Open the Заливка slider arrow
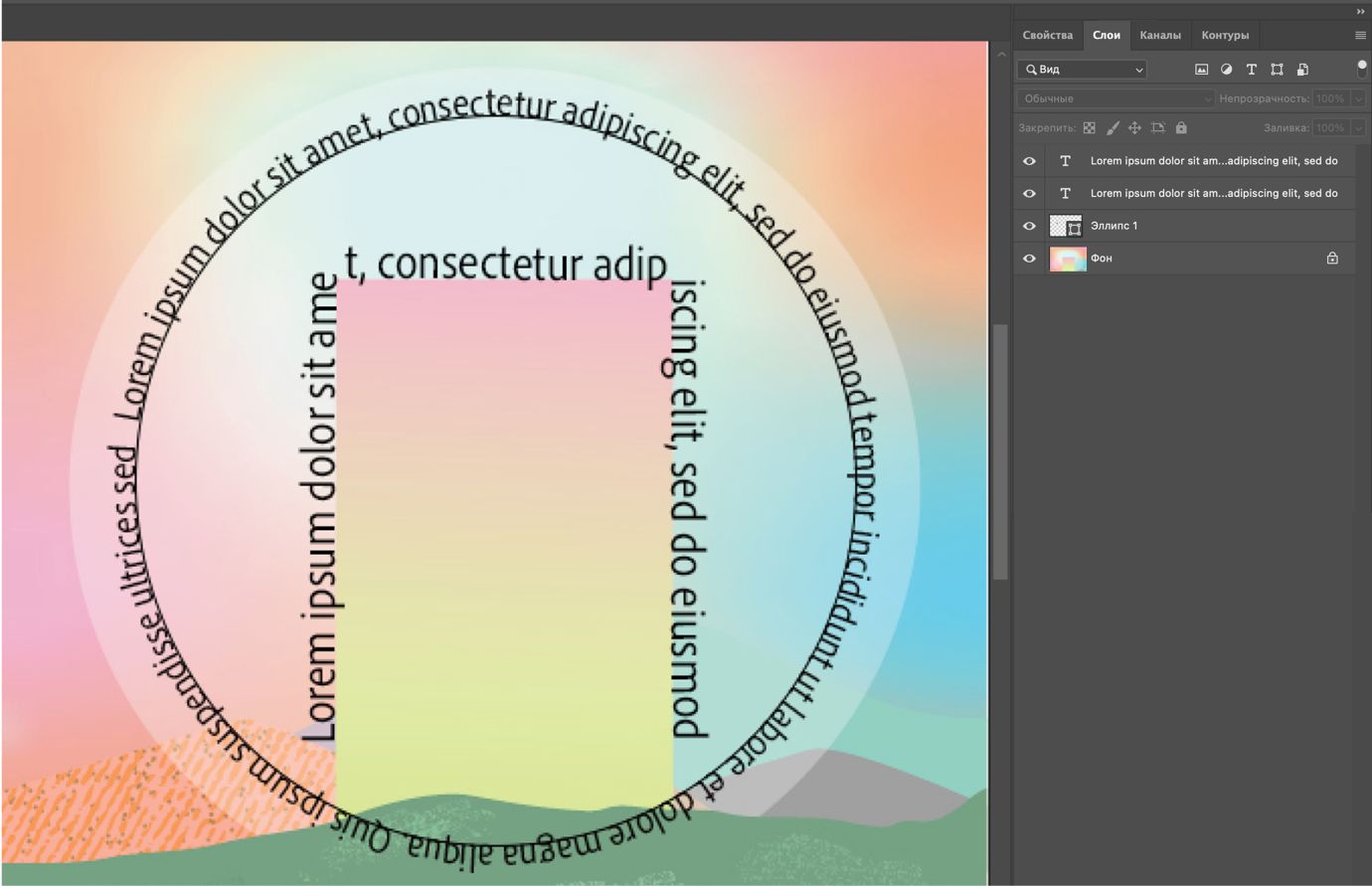Image resolution: width=1372 pixels, height=886 pixels. [1358, 128]
